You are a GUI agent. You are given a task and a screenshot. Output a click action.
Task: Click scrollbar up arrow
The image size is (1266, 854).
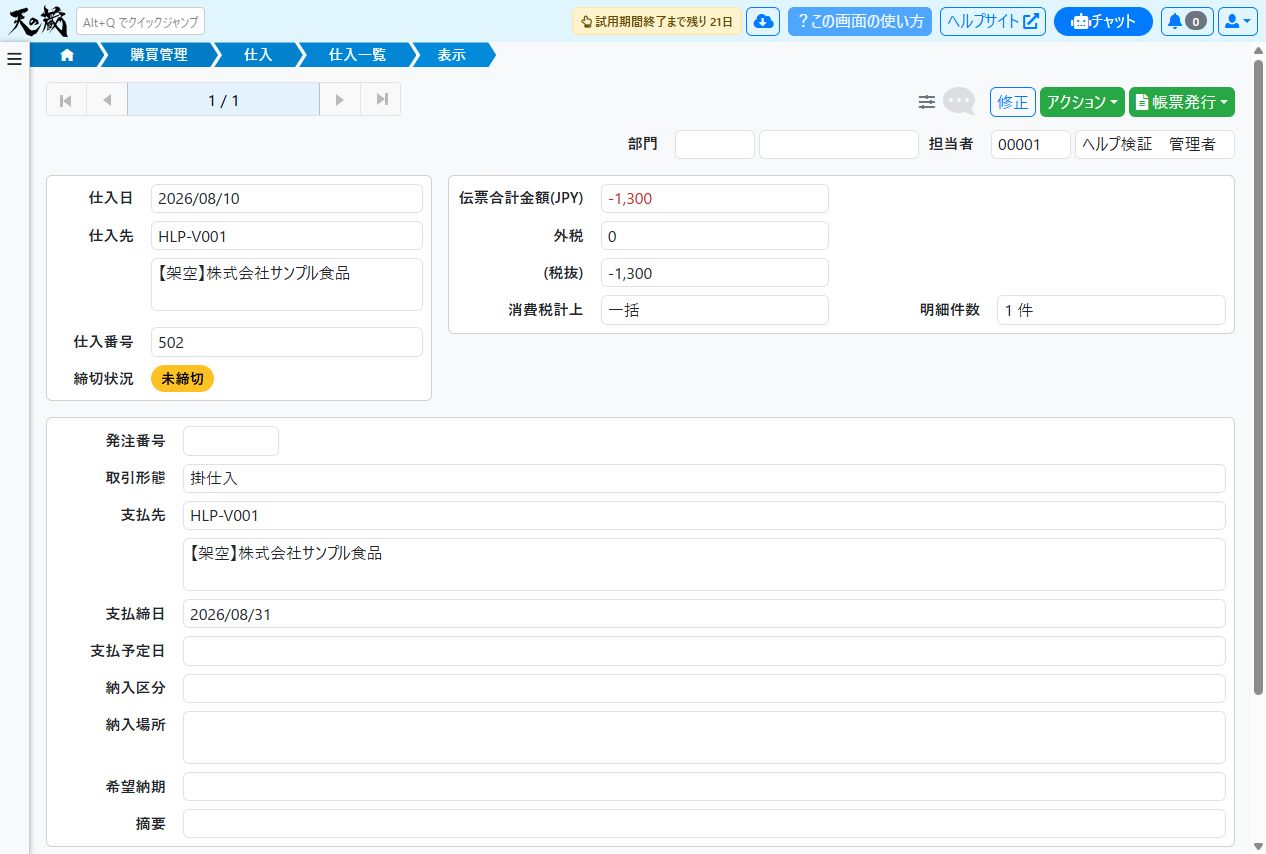(1258, 49)
